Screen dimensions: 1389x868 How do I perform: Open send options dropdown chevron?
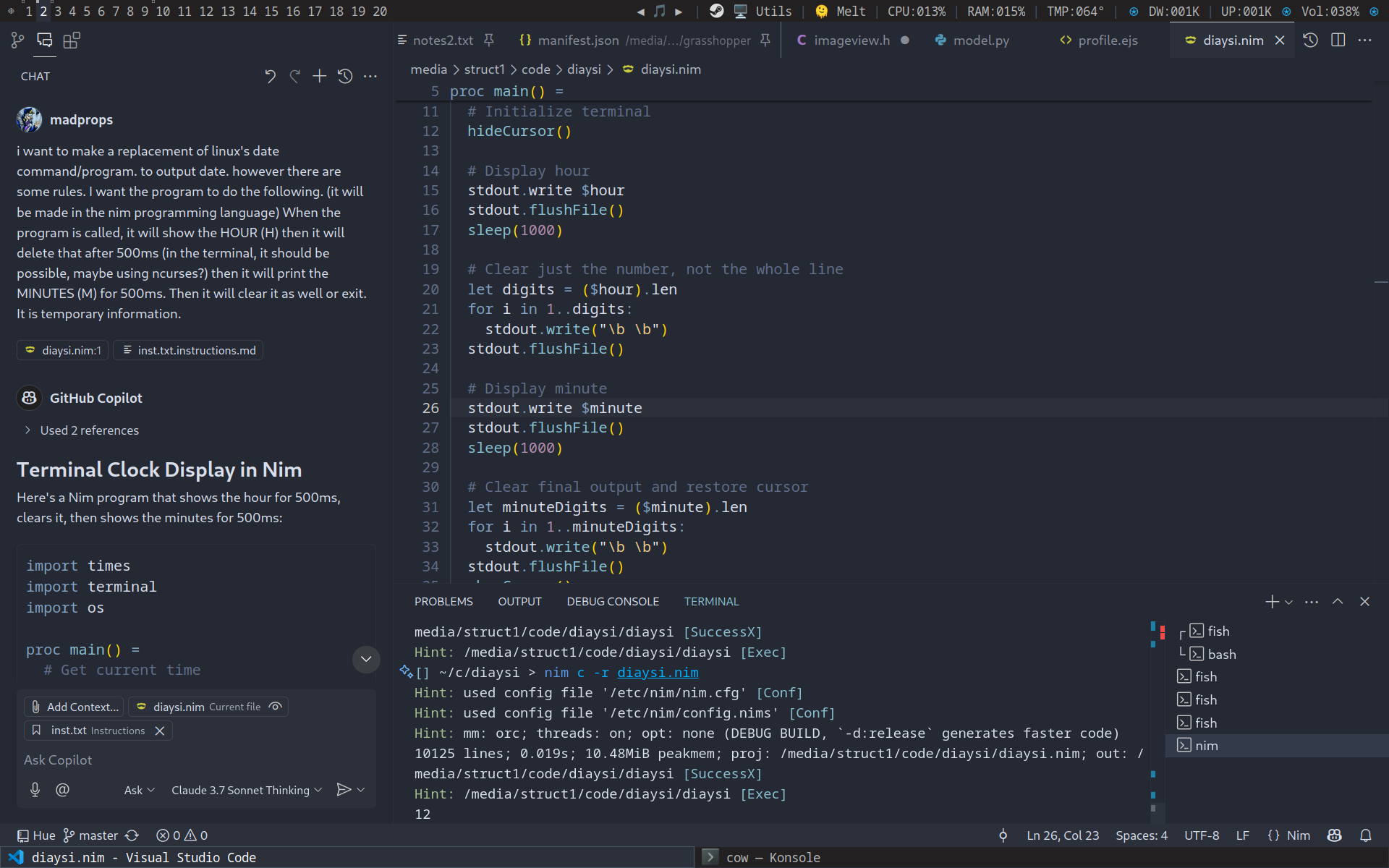pos(361,790)
